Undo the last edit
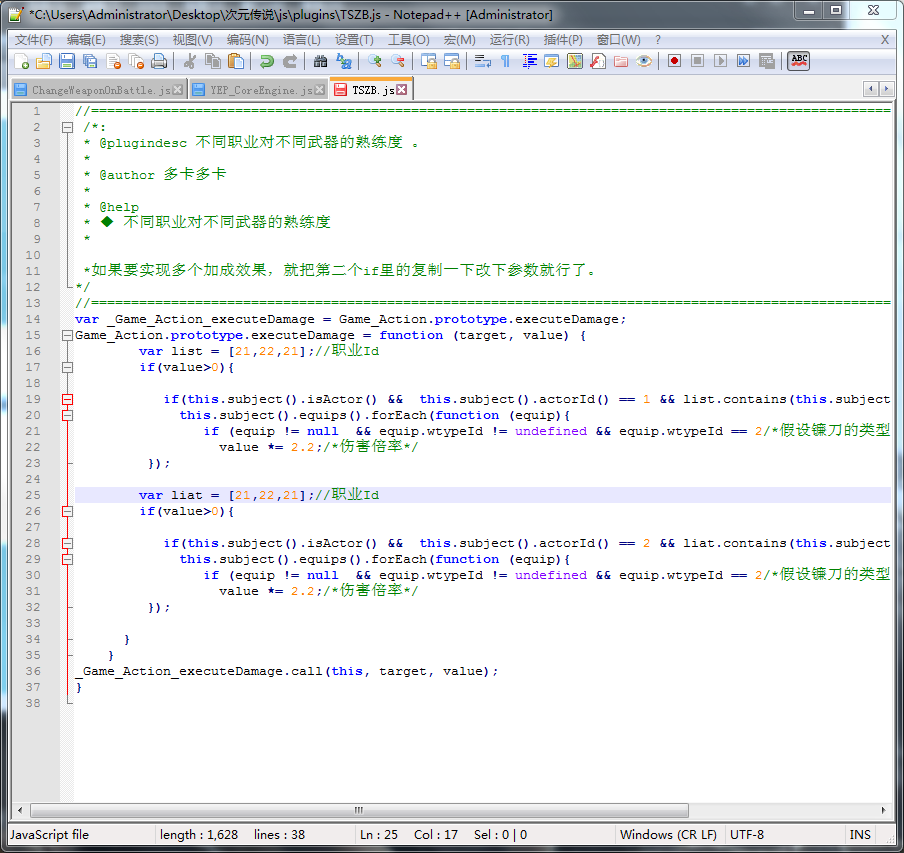Image resolution: width=904 pixels, height=853 pixels. point(266,61)
